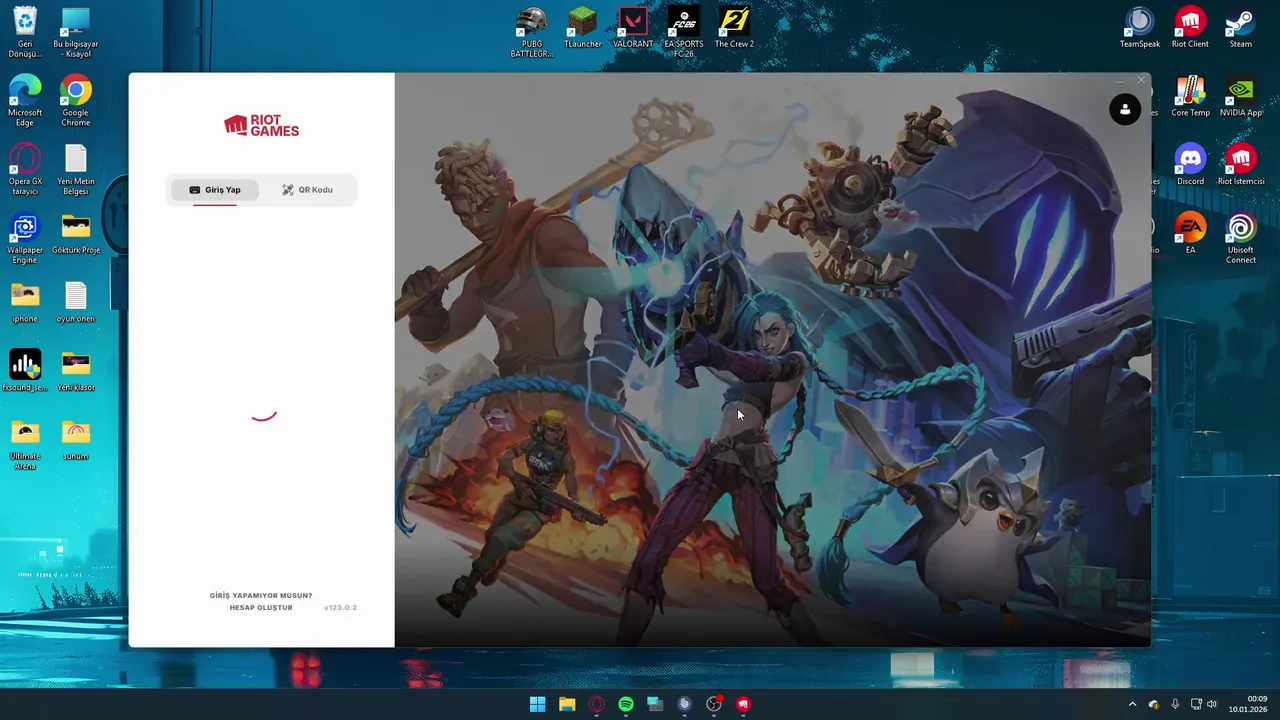This screenshot has width=1280, height=720.
Task: Open File Explorer from taskbar
Action: coord(567,704)
